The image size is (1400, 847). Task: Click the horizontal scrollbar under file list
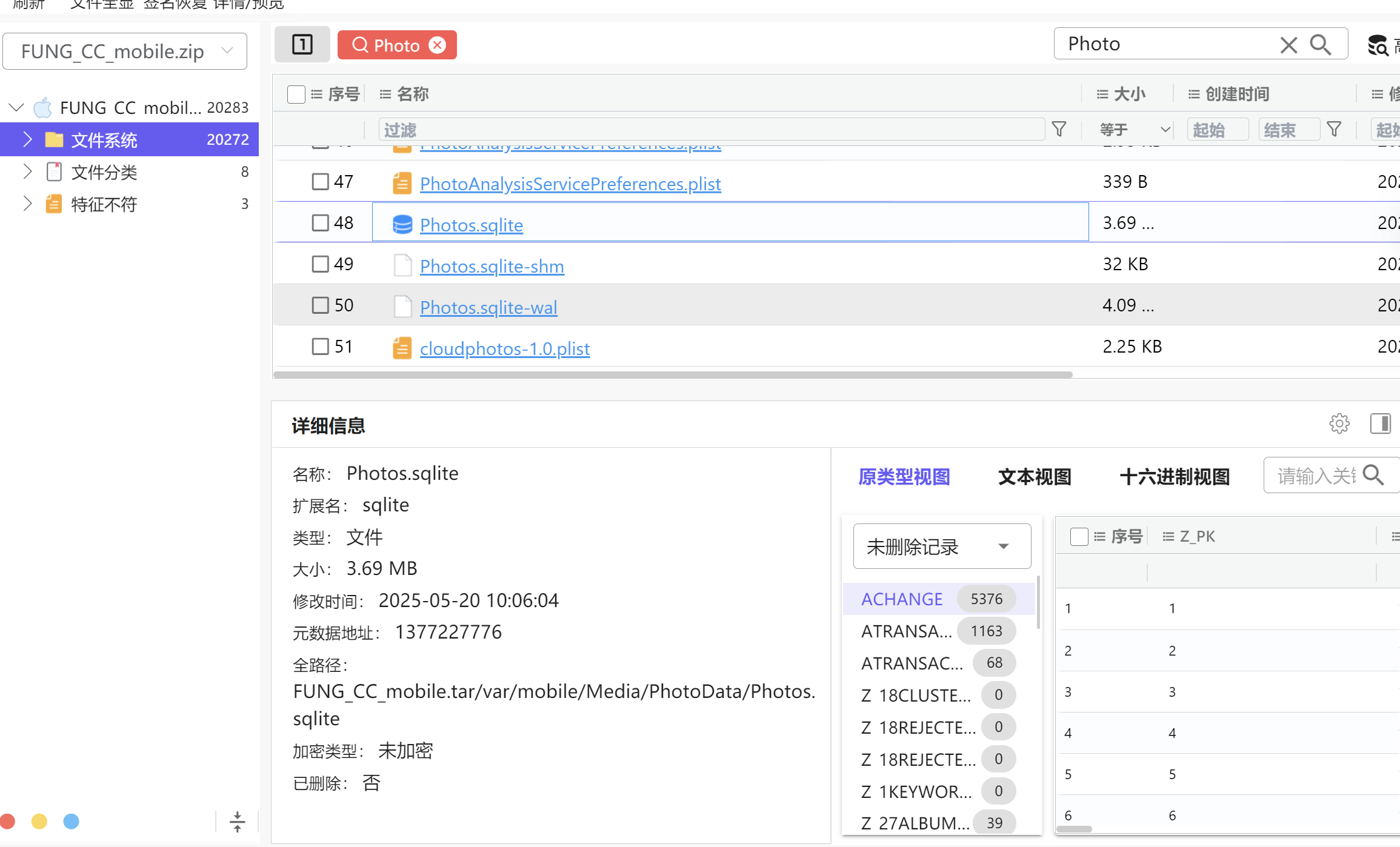point(673,374)
